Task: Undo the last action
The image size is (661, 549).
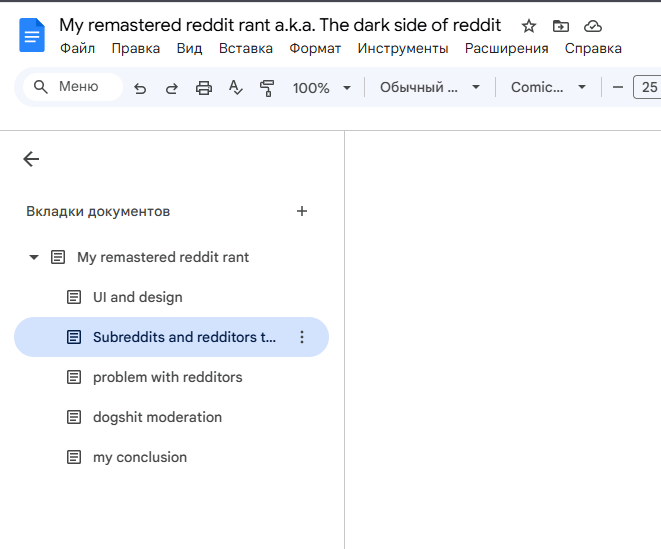Action: click(x=140, y=88)
